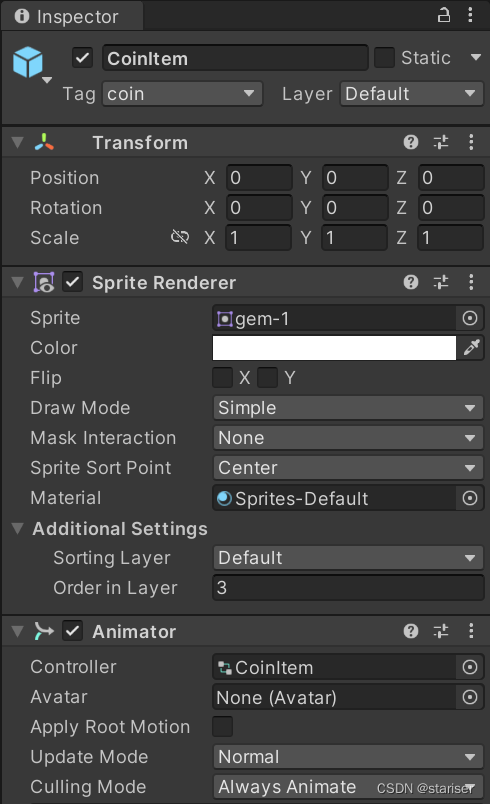
Task: Open the Inspector panel kebab menu
Action: click(x=471, y=15)
